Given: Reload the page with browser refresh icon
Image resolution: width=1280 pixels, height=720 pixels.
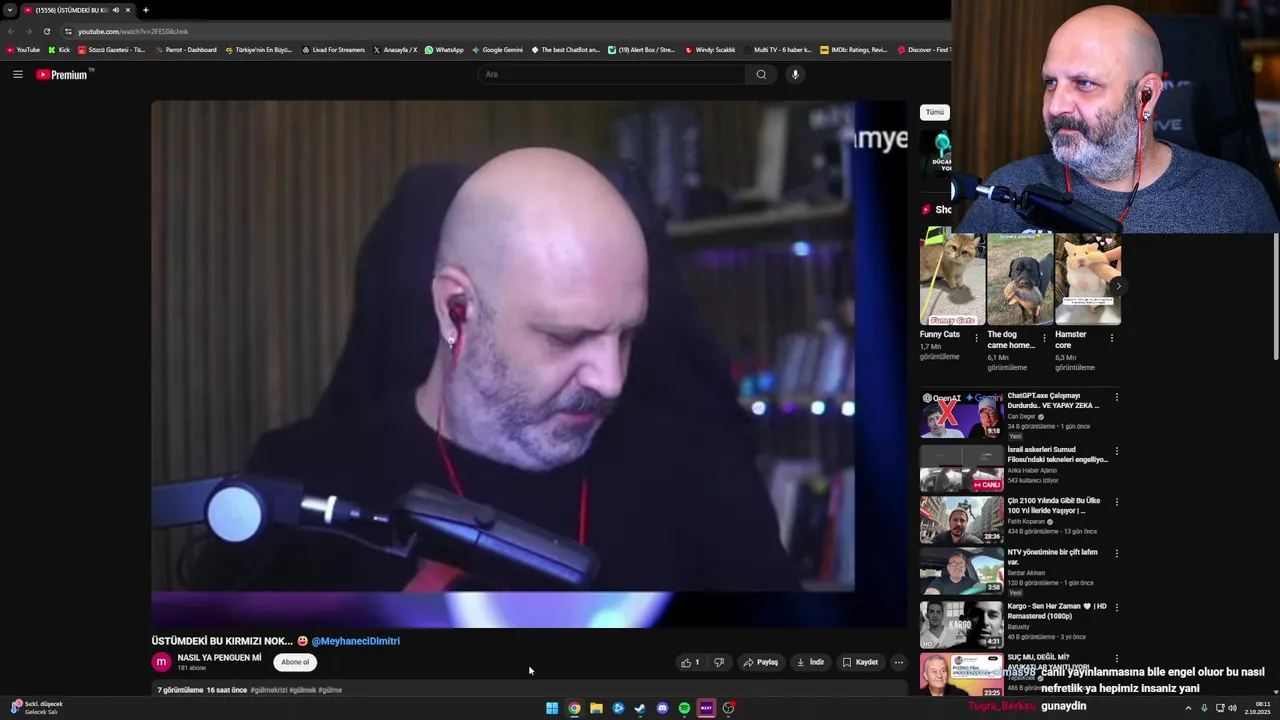Looking at the screenshot, I should click(x=46, y=31).
